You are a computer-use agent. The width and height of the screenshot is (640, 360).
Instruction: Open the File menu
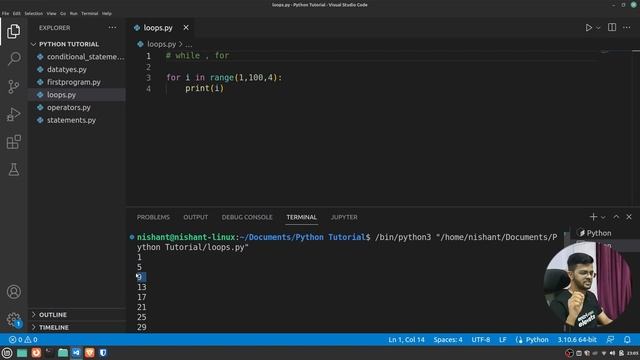[5, 13]
